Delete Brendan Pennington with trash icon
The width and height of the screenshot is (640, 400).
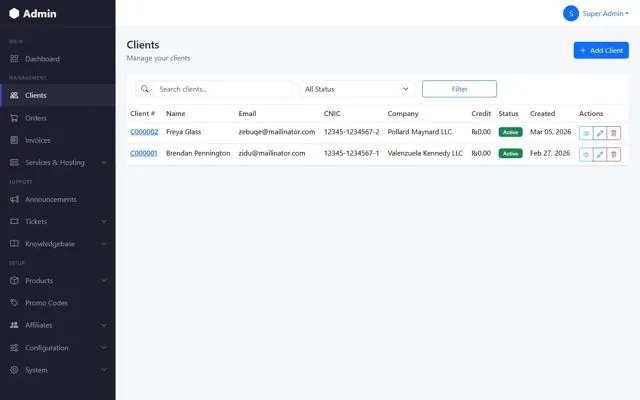tap(613, 154)
